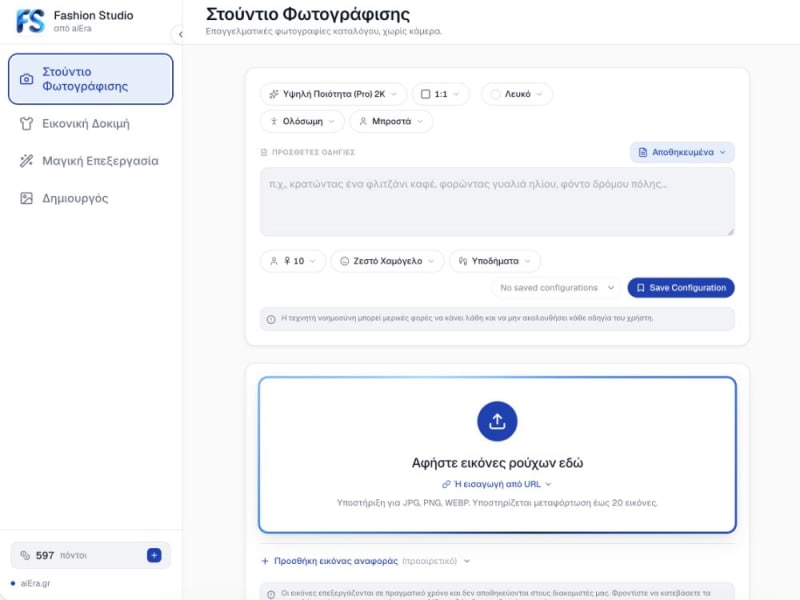Click the camera icon beside Στούντιο Φωτογράφισης
The image size is (800, 600).
[27, 79]
